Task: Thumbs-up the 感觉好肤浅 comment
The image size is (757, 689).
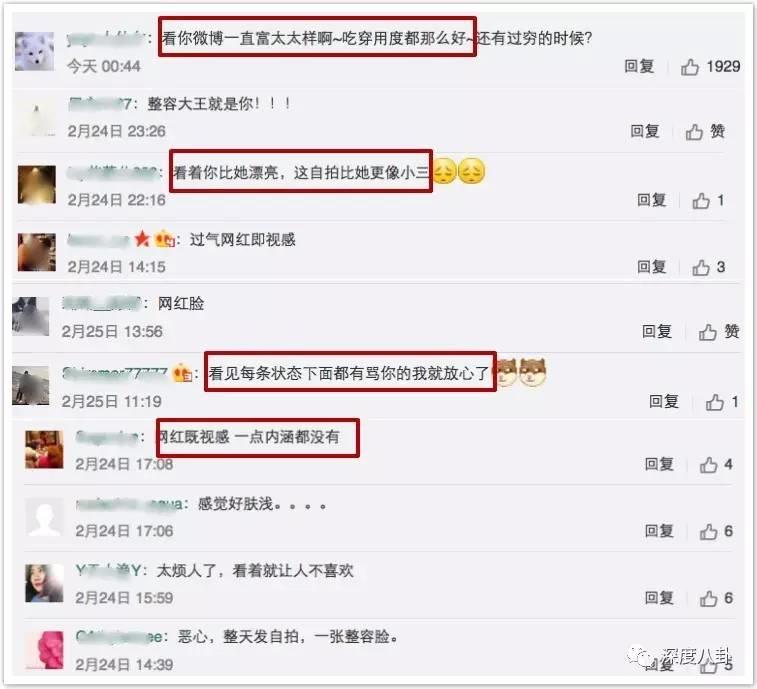Action: click(716, 532)
